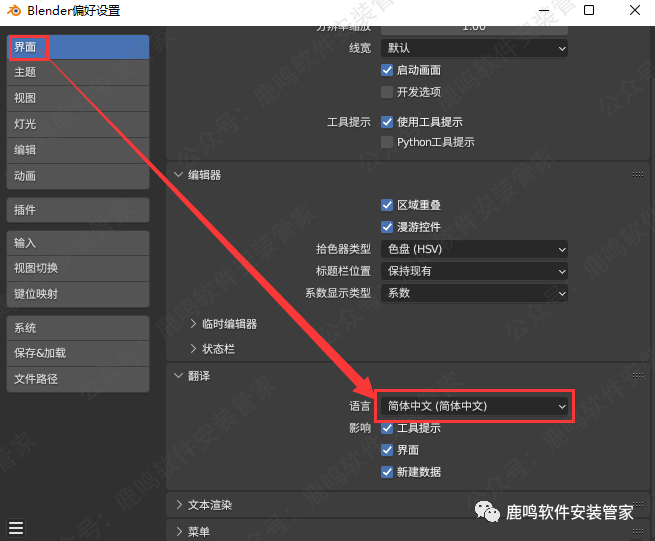
Task: Toggle the 新建数据 checkbox
Action: 387,472
